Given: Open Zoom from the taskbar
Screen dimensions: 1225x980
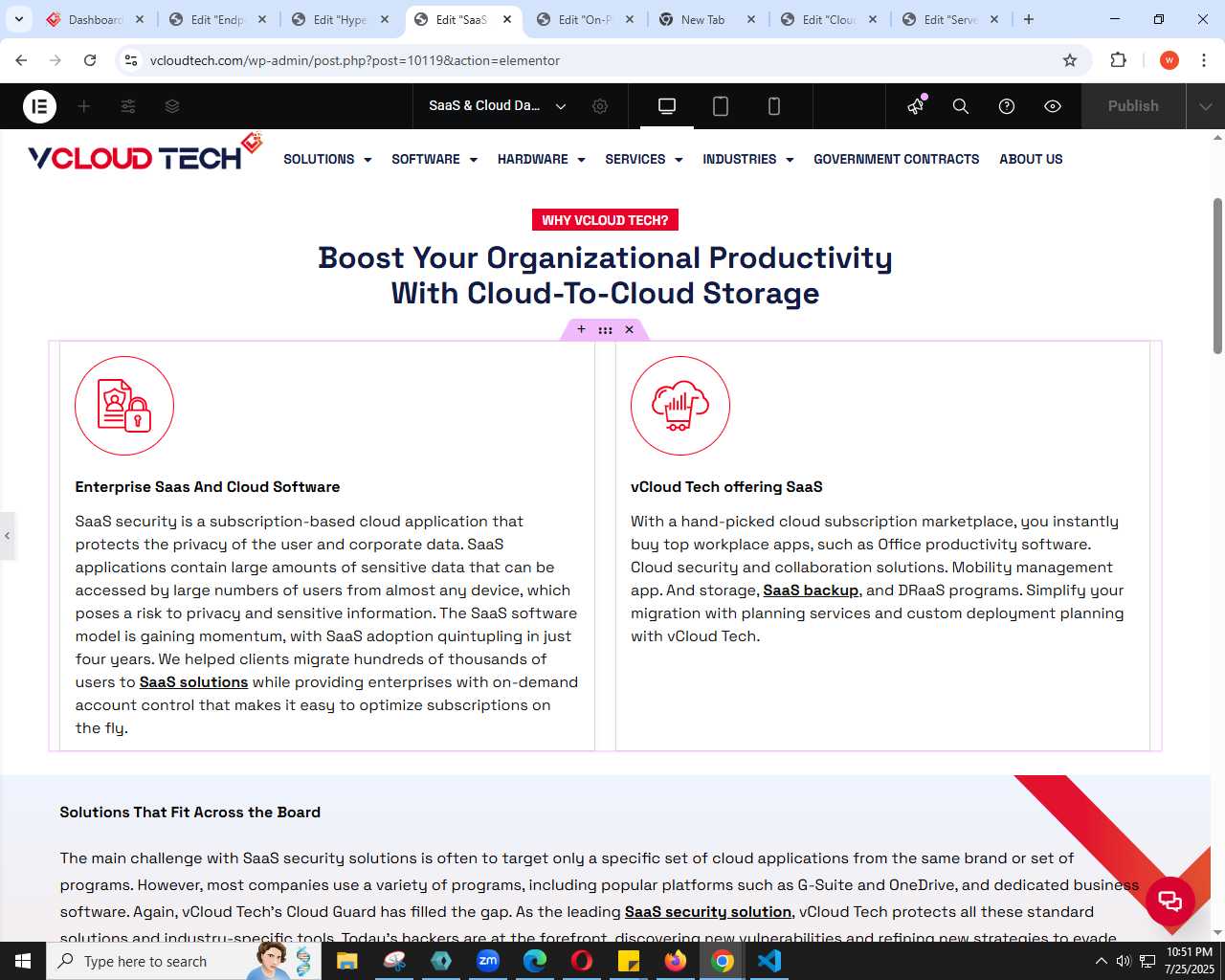Looking at the screenshot, I should coord(488,961).
